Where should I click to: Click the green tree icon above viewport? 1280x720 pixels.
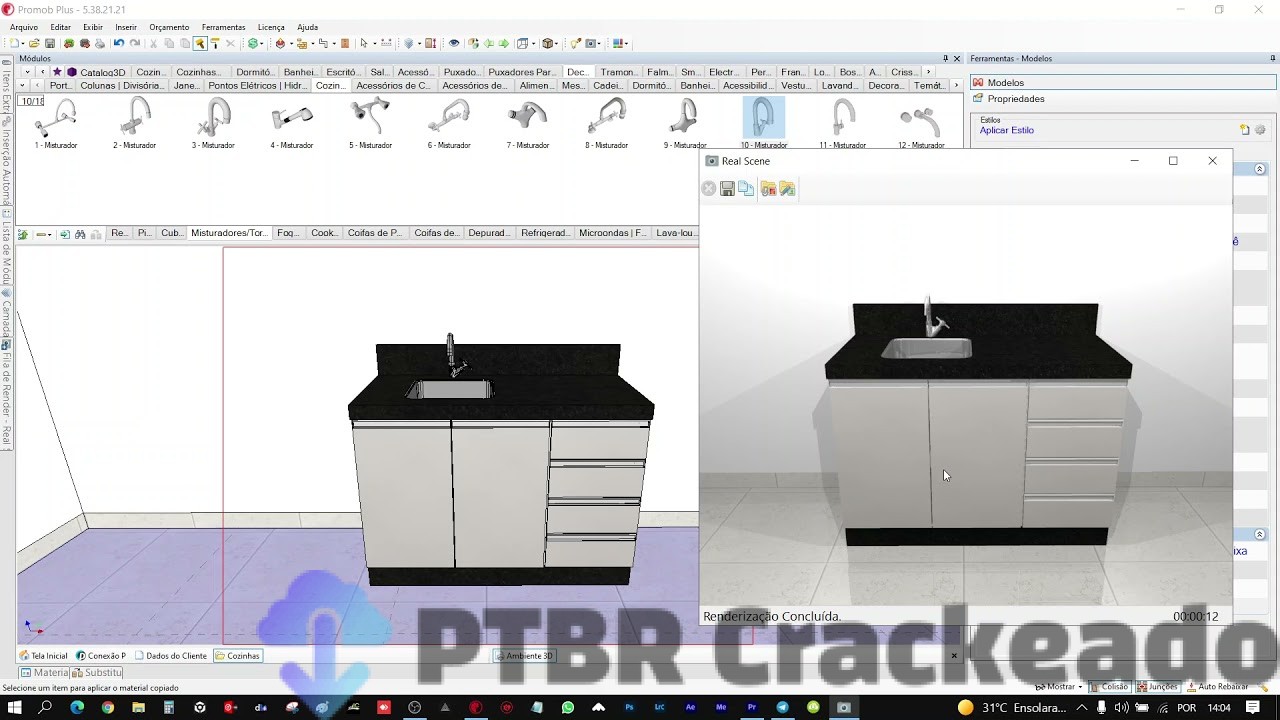pyautogui.click(x=22, y=234)
